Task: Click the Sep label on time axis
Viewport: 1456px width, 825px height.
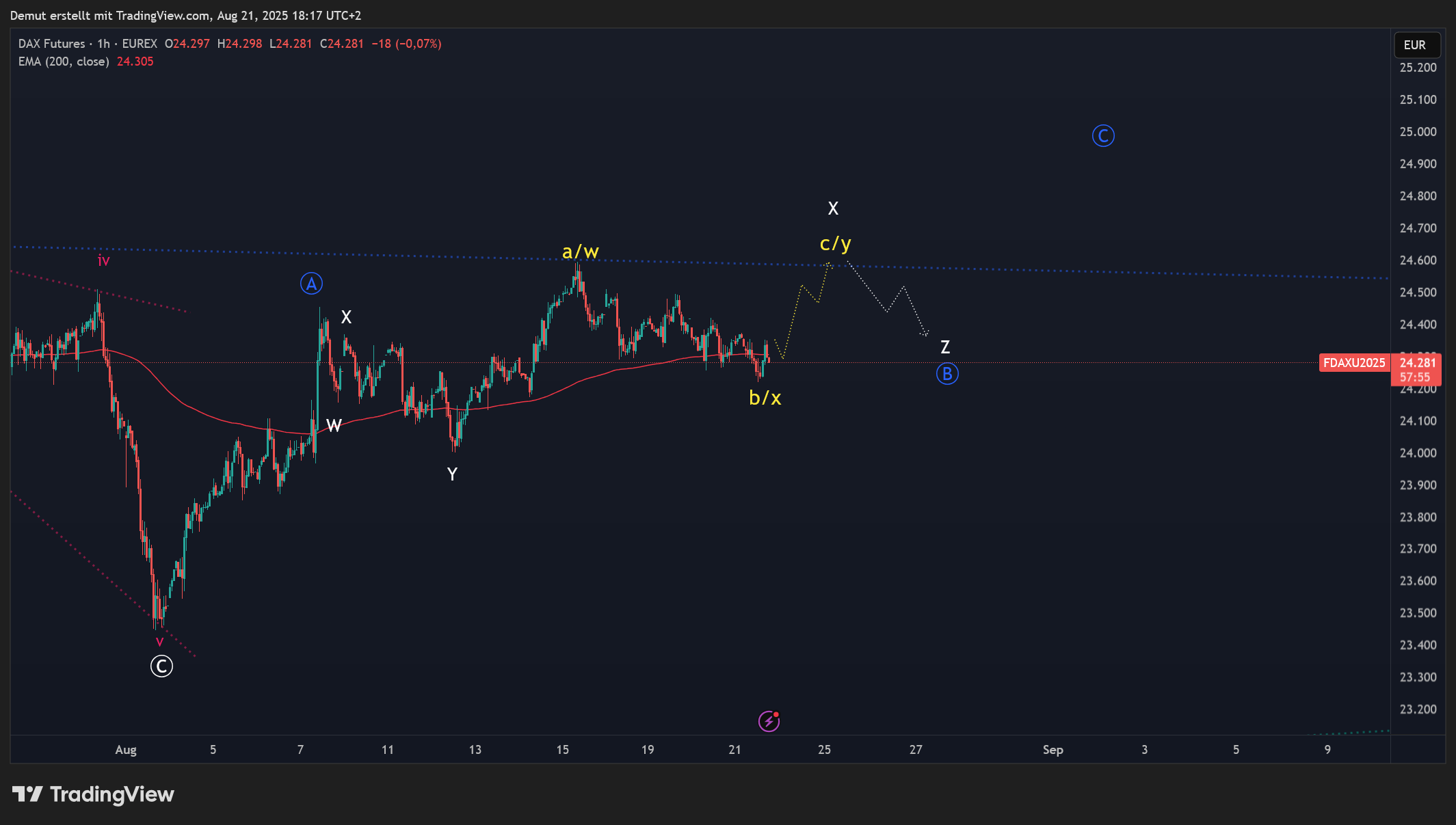Action: click(1053, 750)
